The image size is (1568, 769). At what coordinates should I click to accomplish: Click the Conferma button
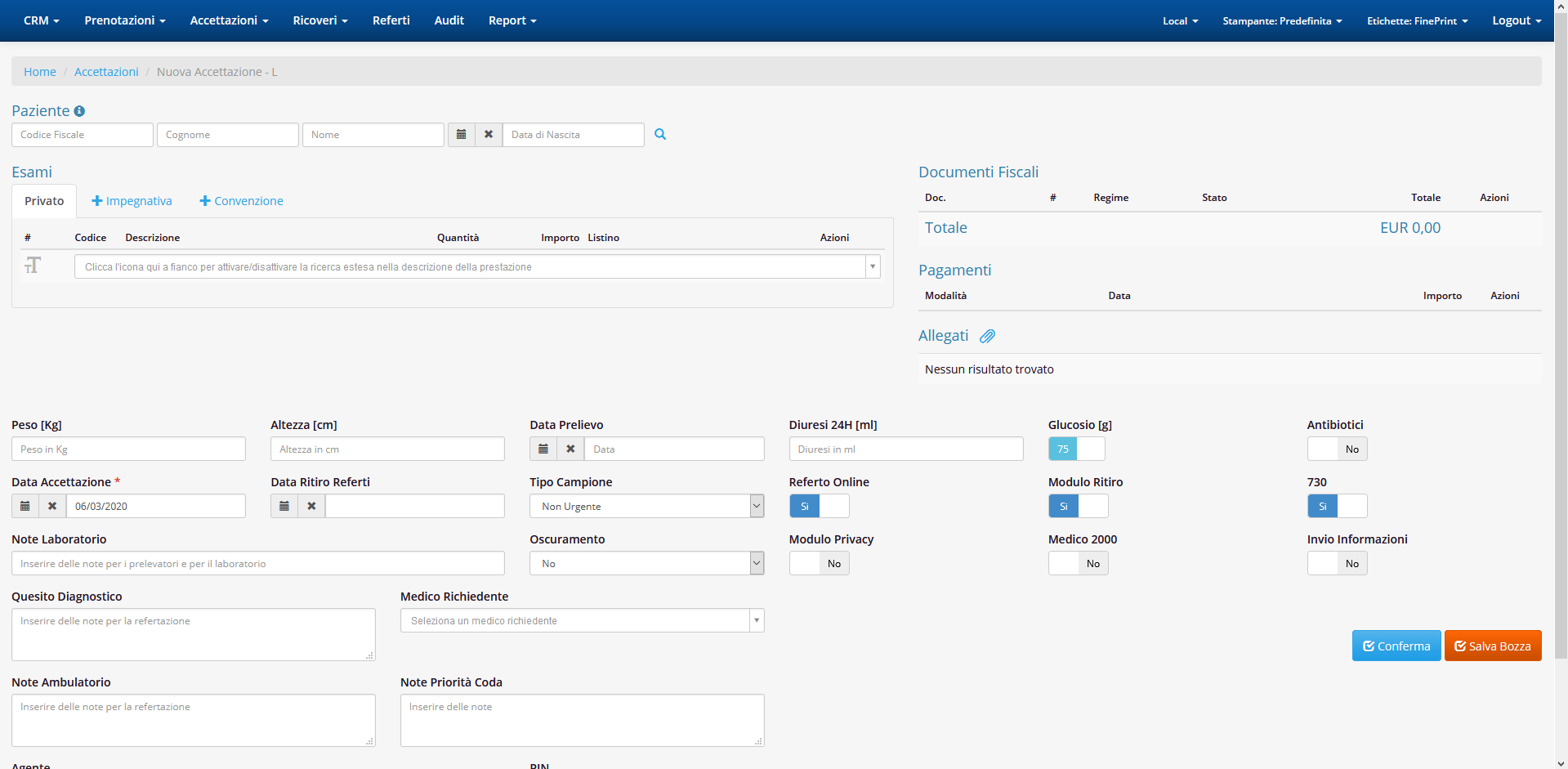point(1396,646)
